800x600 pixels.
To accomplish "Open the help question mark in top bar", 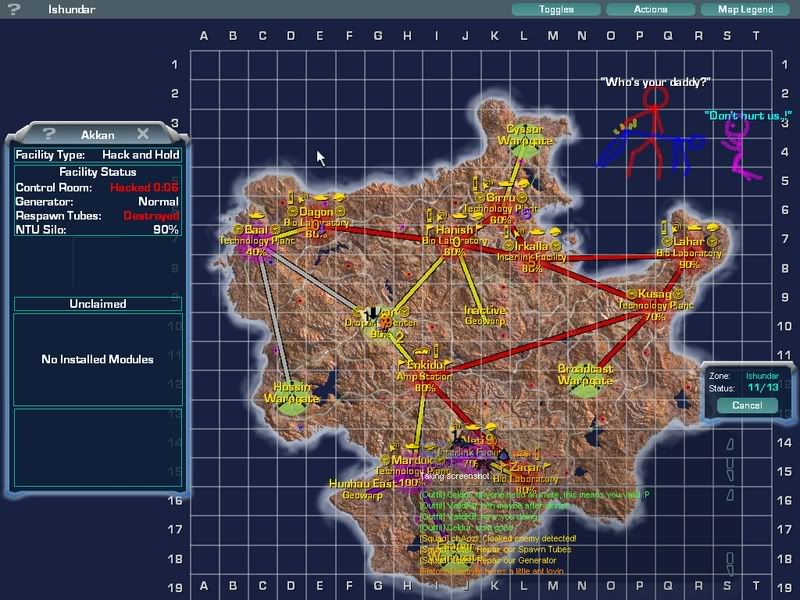I will point(14,9).
